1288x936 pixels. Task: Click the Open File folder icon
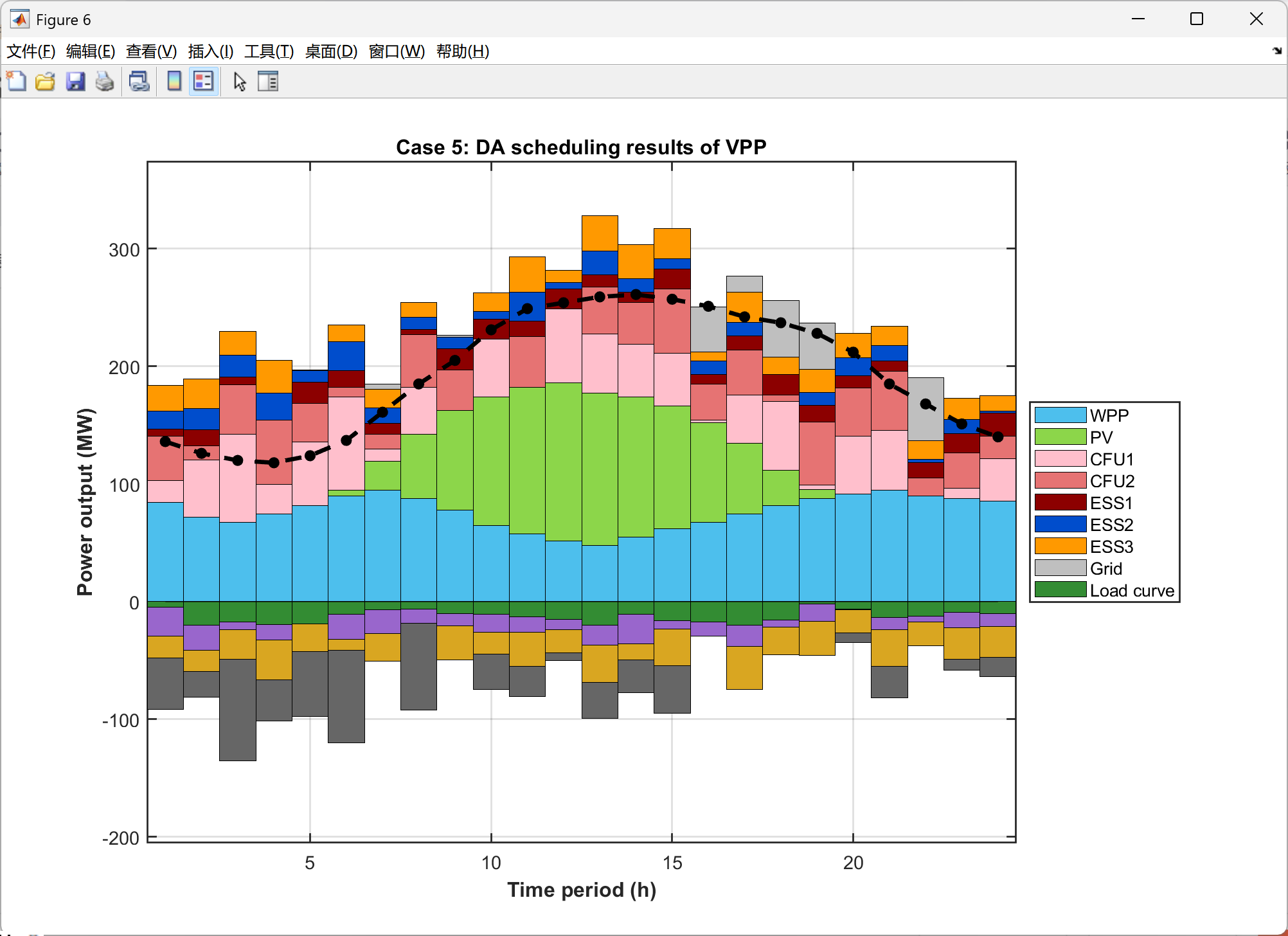[x=45, y=82]
